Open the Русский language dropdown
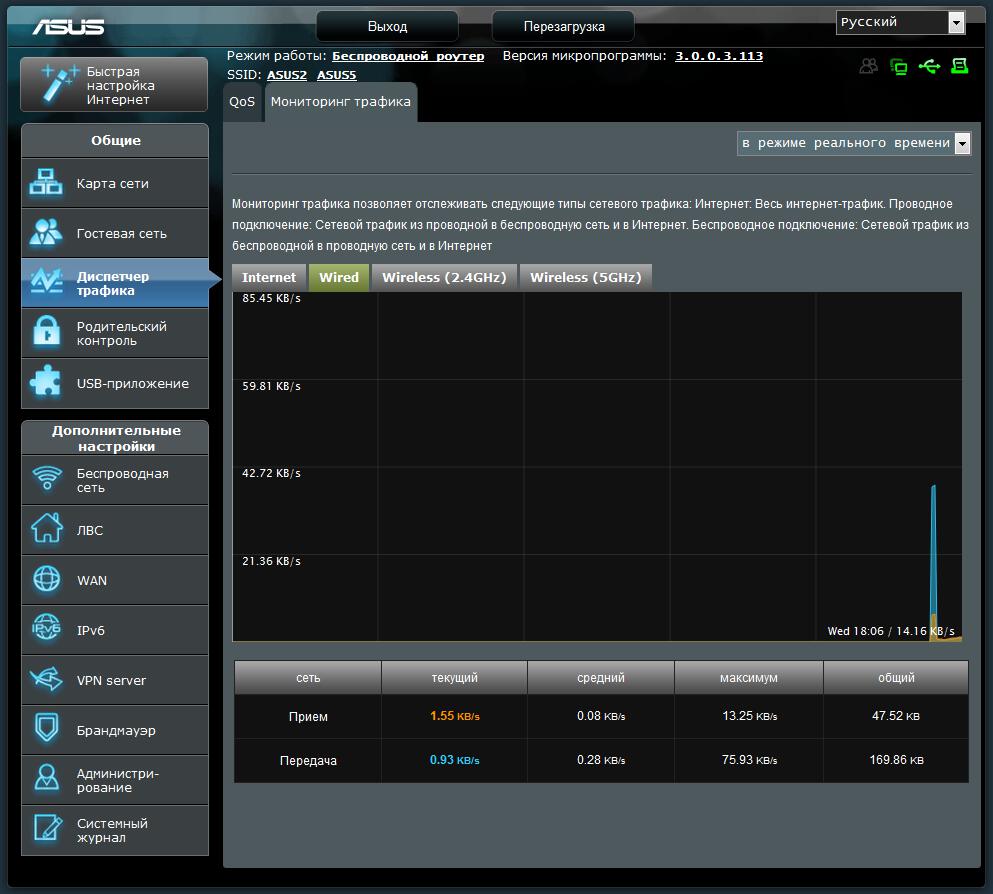 click(x=900, y=22)
